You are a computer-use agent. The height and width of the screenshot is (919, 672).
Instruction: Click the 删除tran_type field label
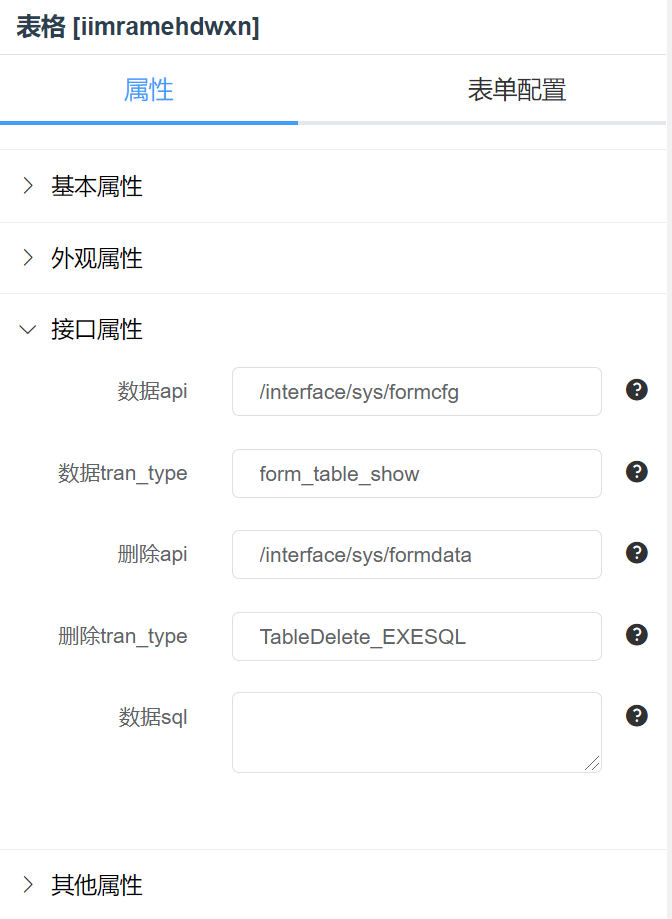point(122,636)
